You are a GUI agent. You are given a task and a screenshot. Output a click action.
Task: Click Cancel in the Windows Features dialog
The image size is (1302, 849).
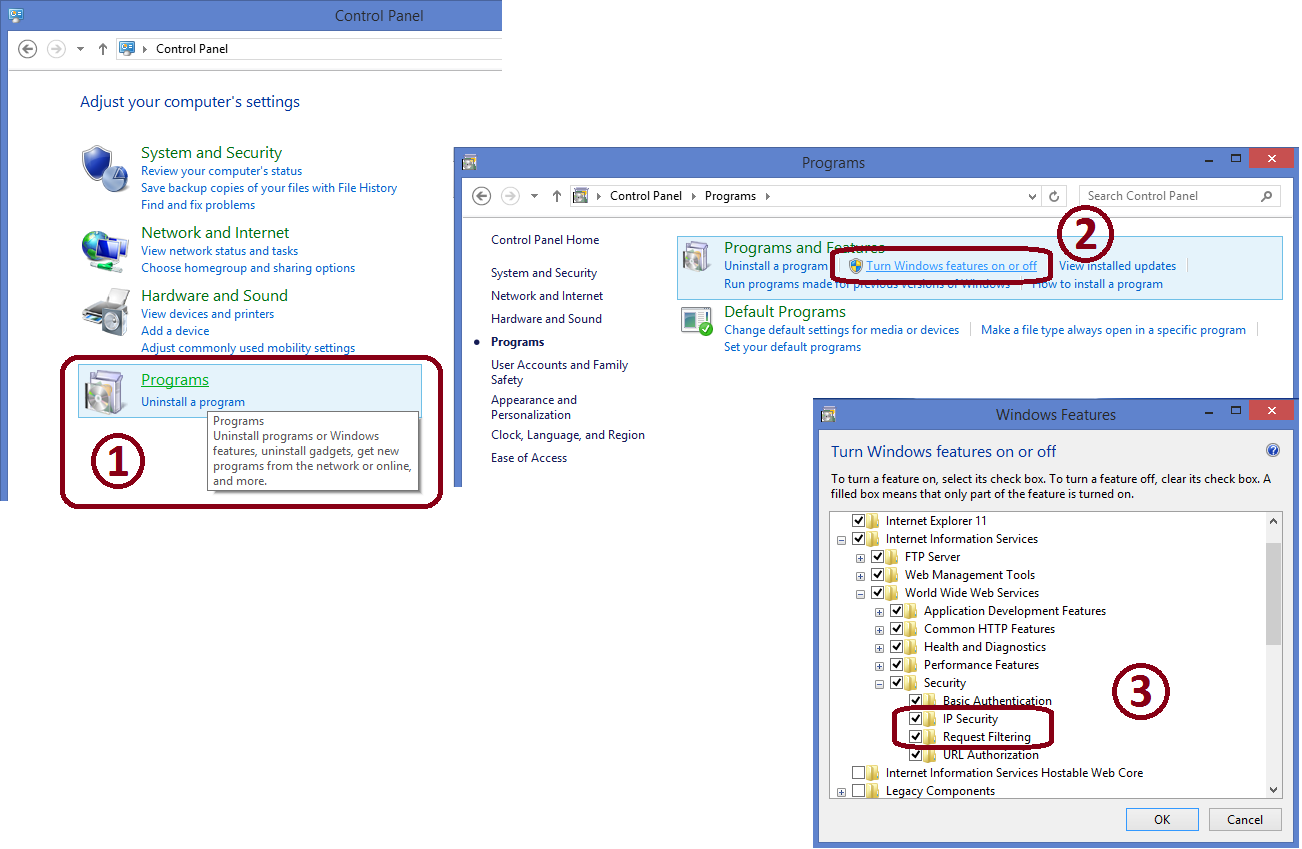click(x=1245, y=820)
